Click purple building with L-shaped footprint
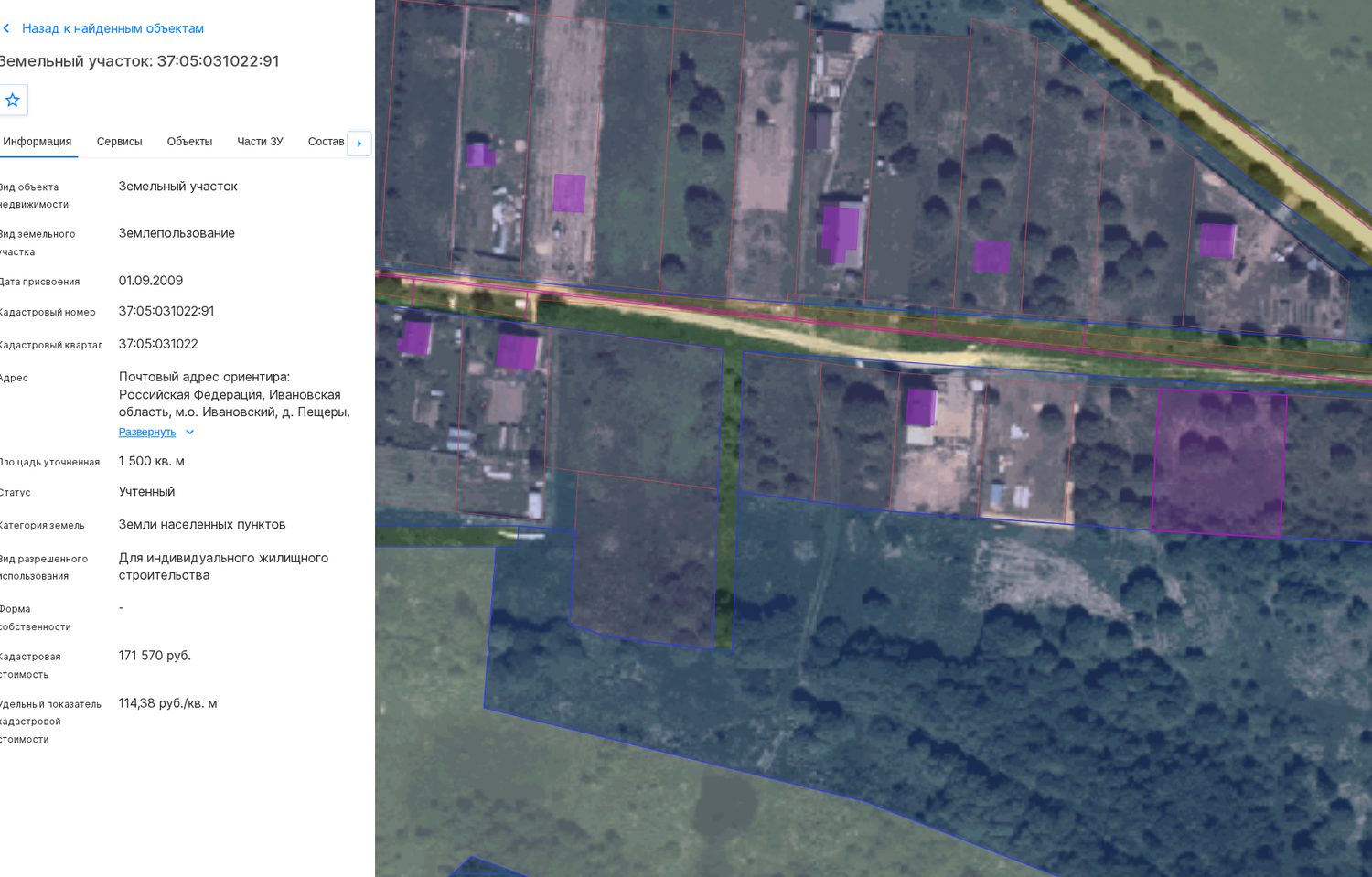 coord(840,233)
